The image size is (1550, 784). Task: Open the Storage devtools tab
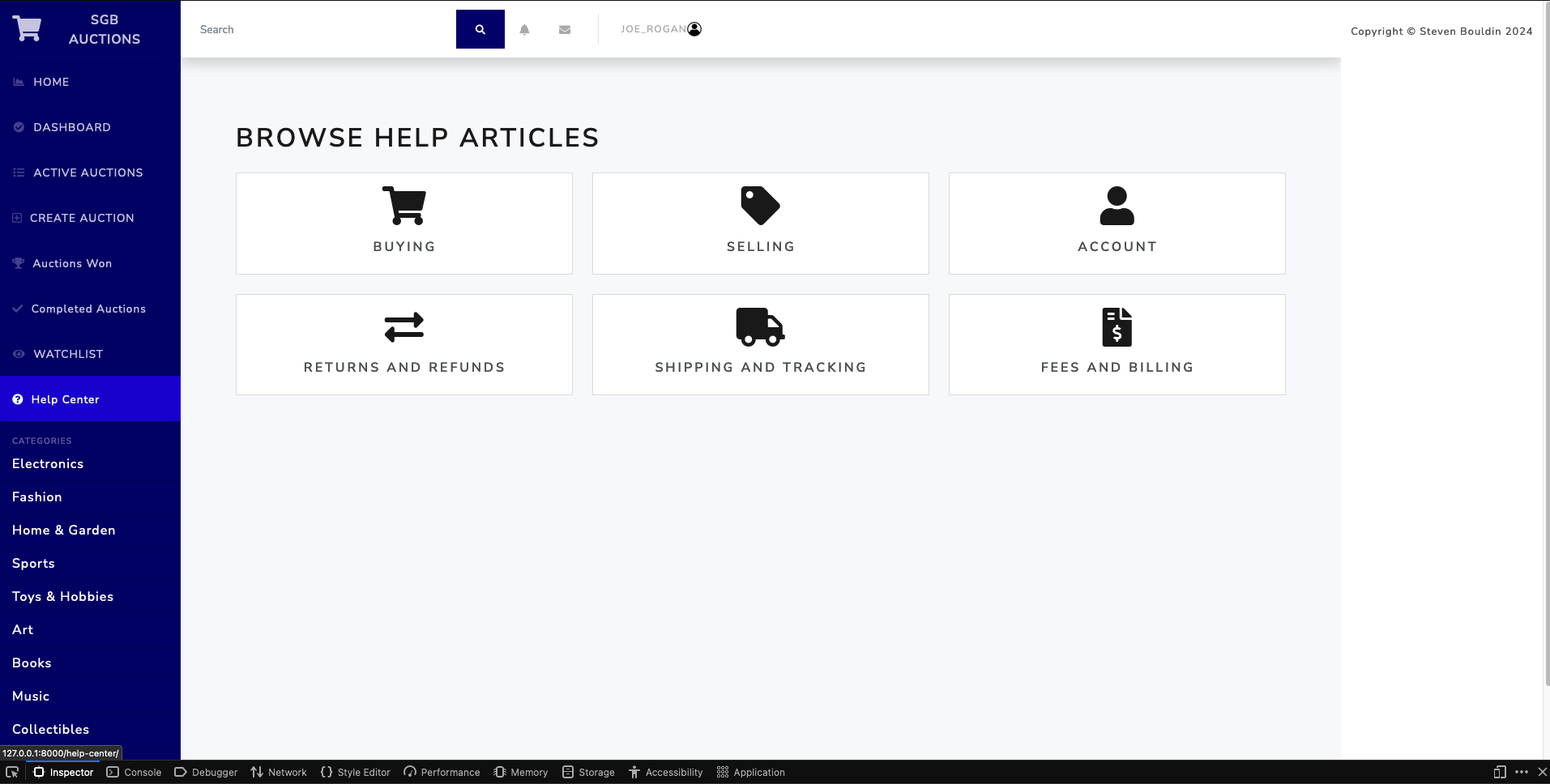[x=588, y=772]
